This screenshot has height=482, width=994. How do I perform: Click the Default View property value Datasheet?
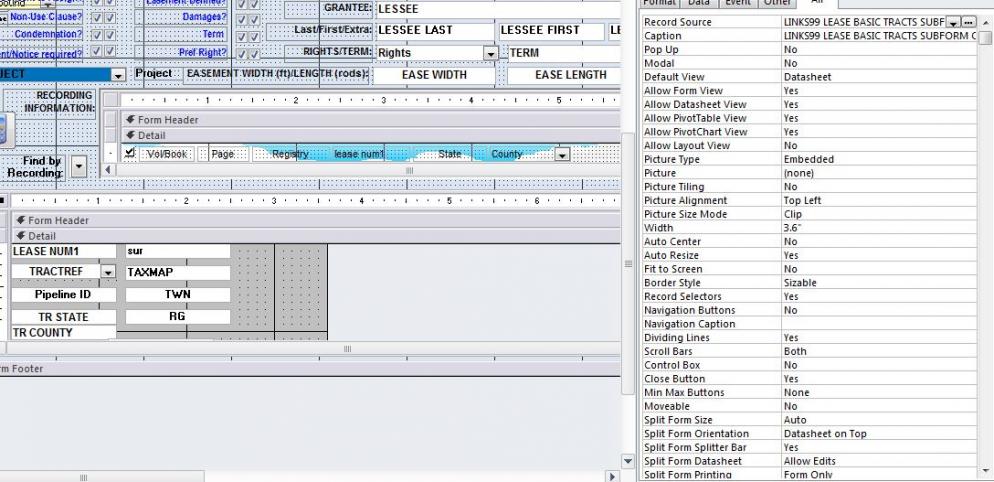(x=879, y=77)
